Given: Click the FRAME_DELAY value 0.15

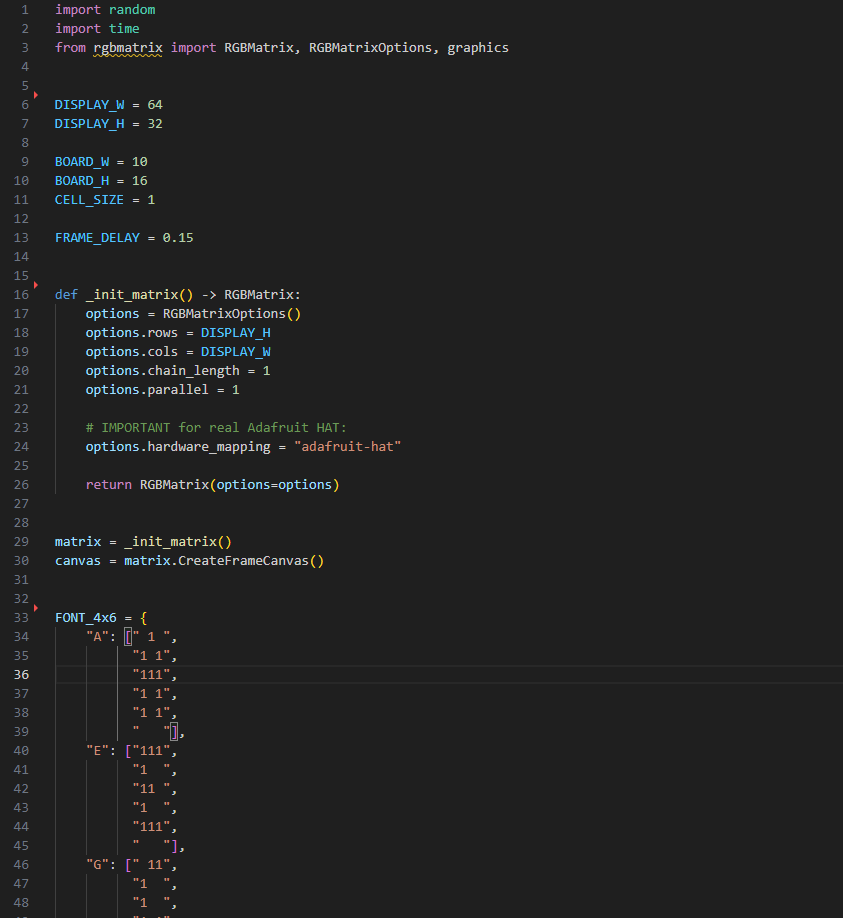Looking at the screenshot, I should [x=178, y=238].
